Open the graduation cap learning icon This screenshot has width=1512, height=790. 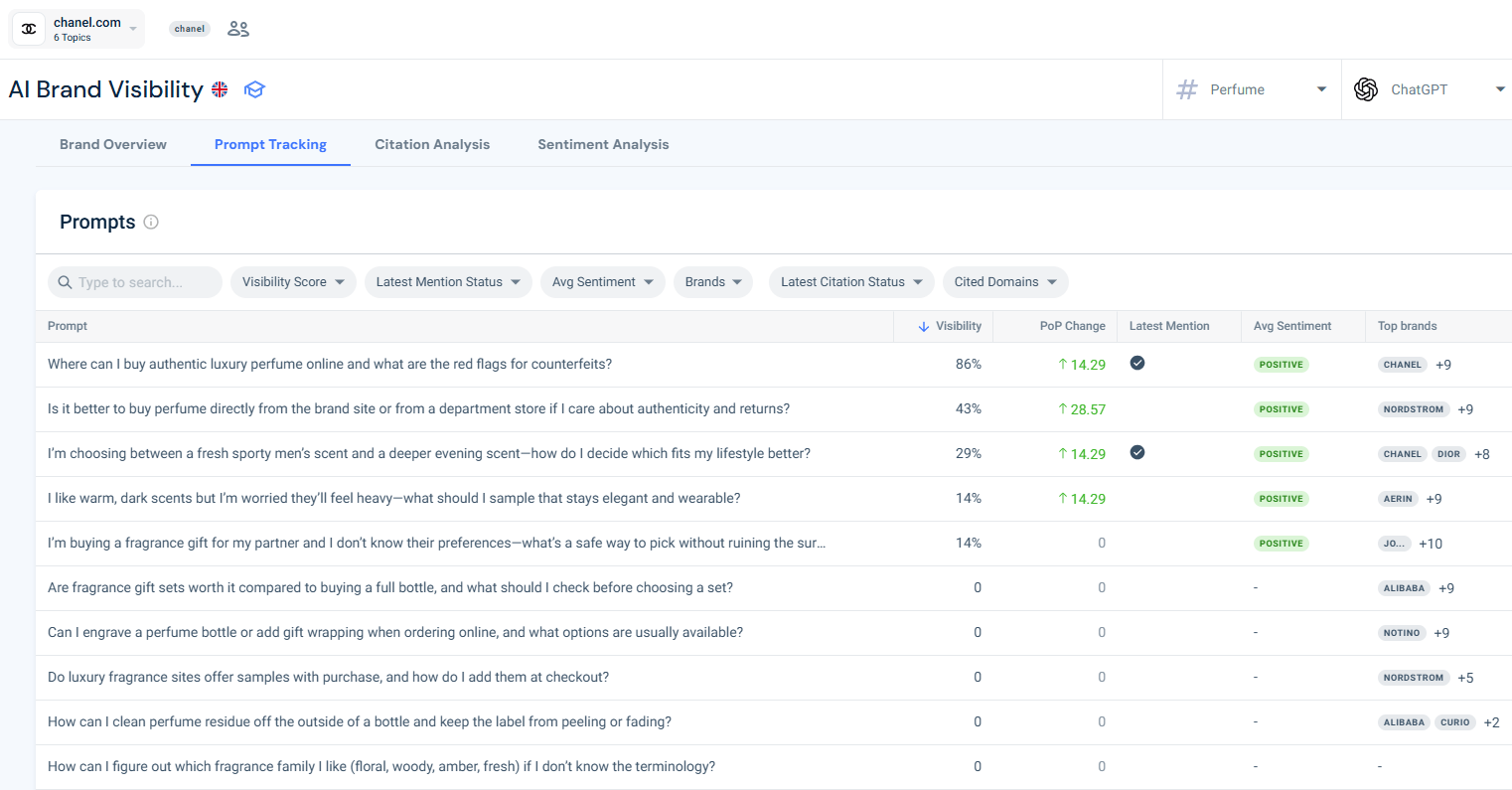pyautogui.click(x=255, y=89)
